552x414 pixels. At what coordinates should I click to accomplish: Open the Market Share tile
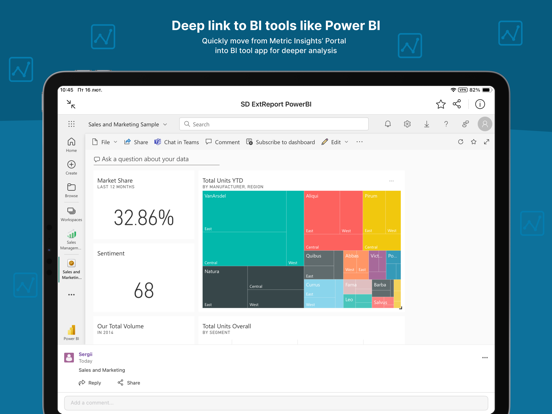(144, 205)
